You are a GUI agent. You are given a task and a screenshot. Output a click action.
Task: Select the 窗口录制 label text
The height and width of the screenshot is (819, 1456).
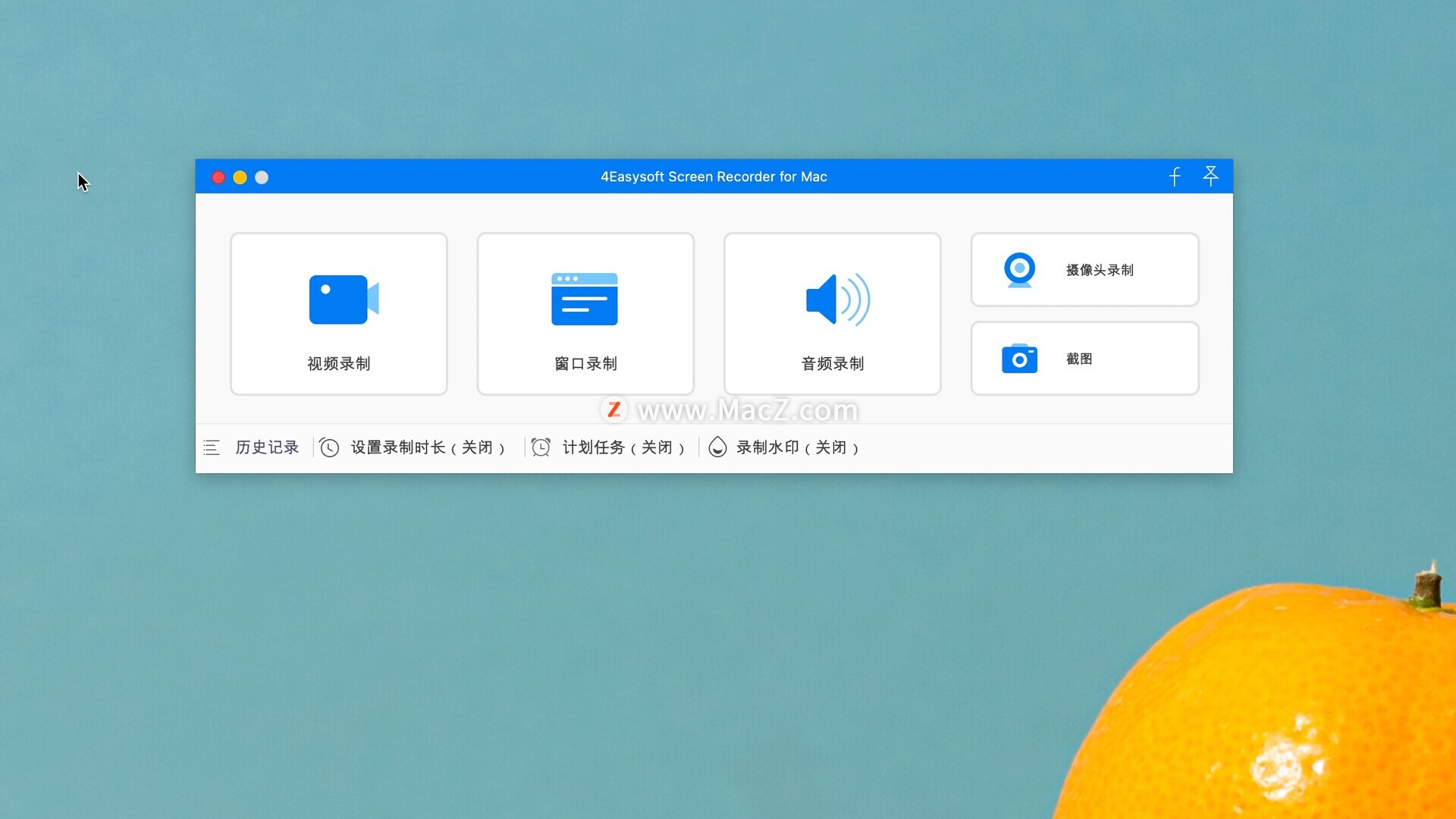click(585, 364)
